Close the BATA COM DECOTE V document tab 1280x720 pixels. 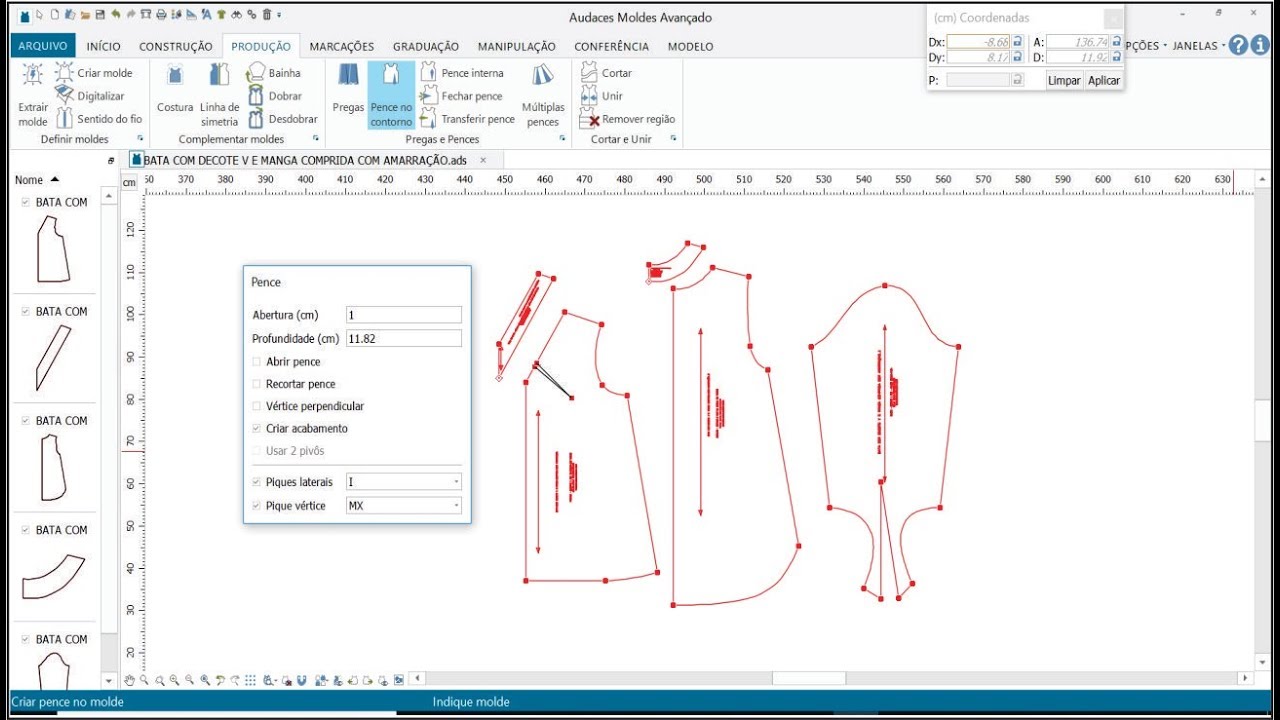483,160
